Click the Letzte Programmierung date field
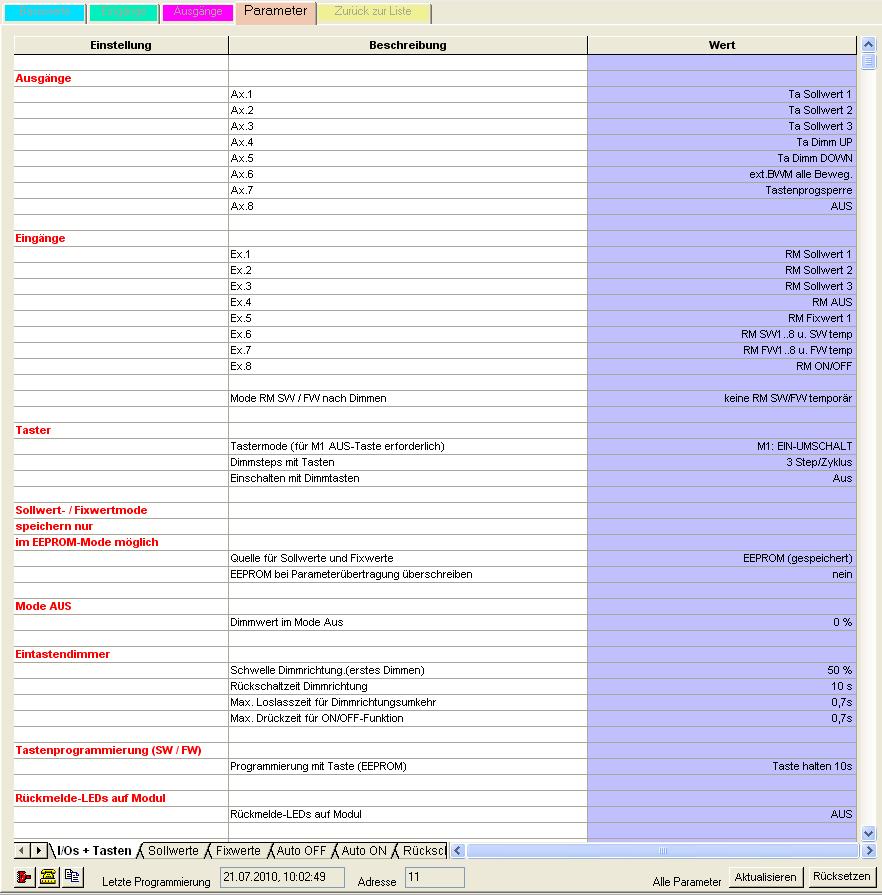The image size is (882, 895). coord(282,877)
